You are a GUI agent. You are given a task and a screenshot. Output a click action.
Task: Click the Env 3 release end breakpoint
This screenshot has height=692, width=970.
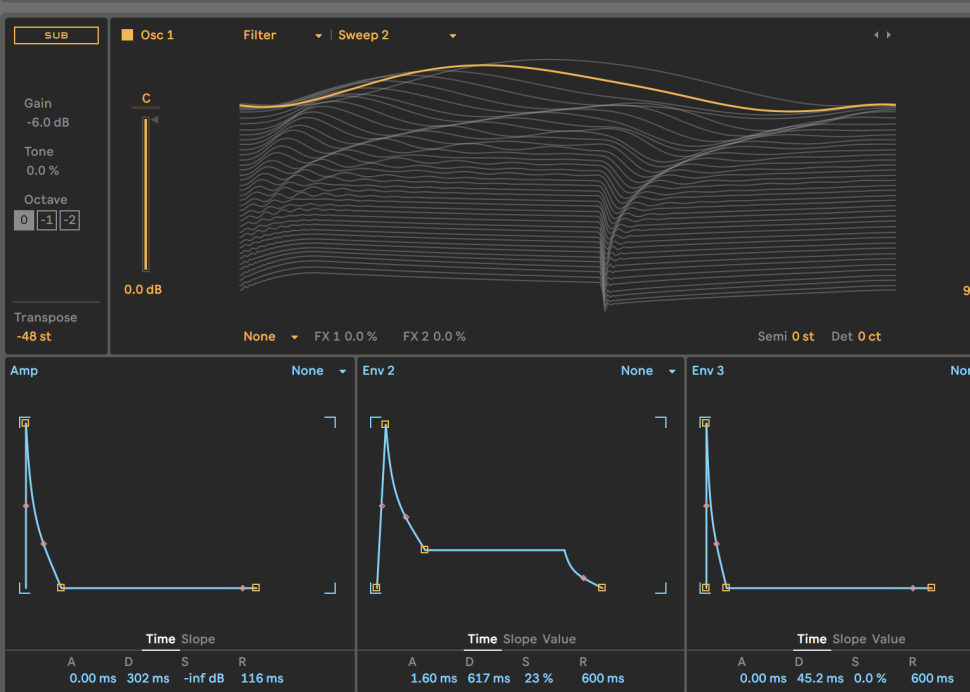tap(931, 588)
